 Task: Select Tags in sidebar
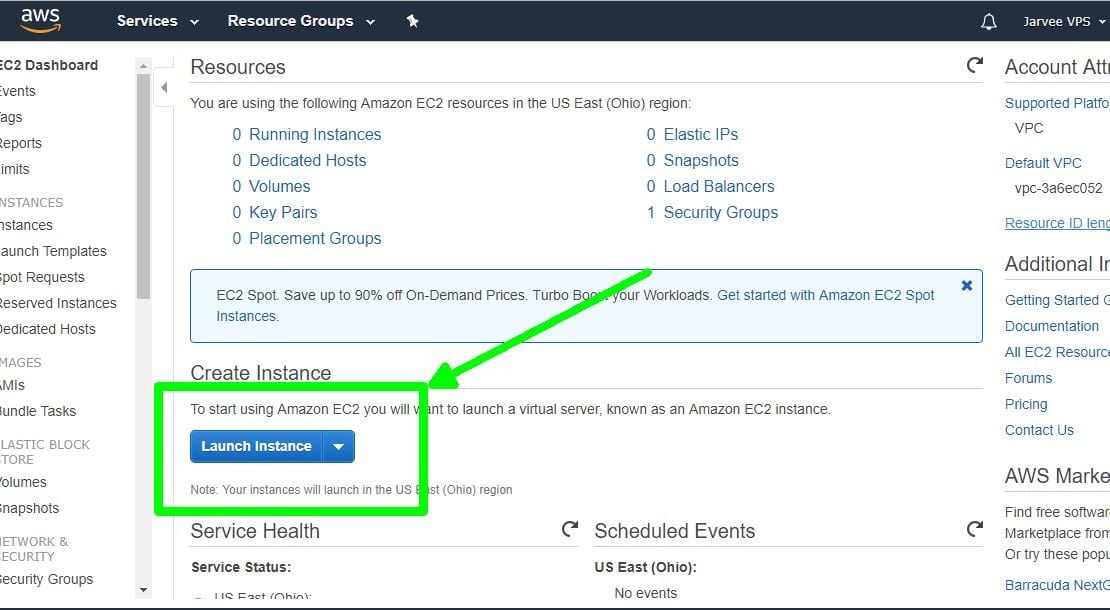(x=11, y=117)
